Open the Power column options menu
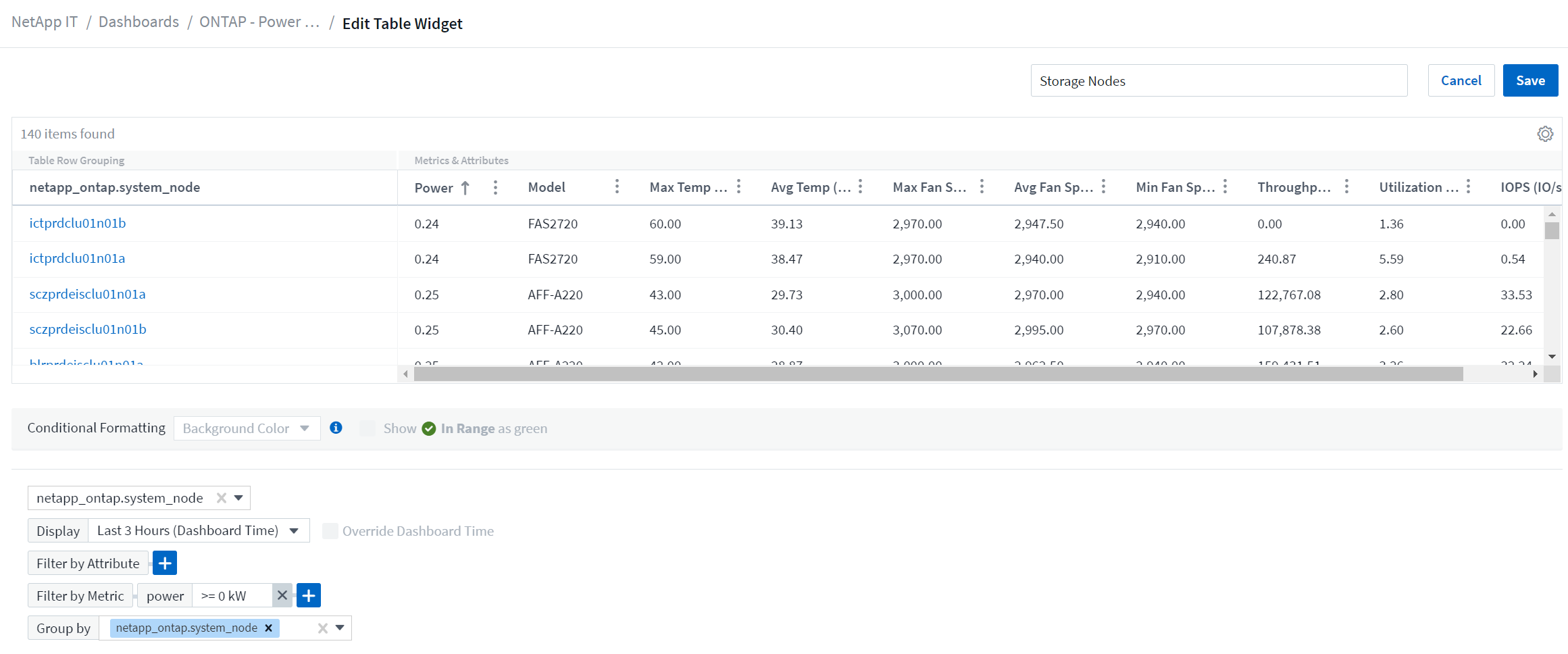Screen dimensions: 1568x654 point(495,187)
